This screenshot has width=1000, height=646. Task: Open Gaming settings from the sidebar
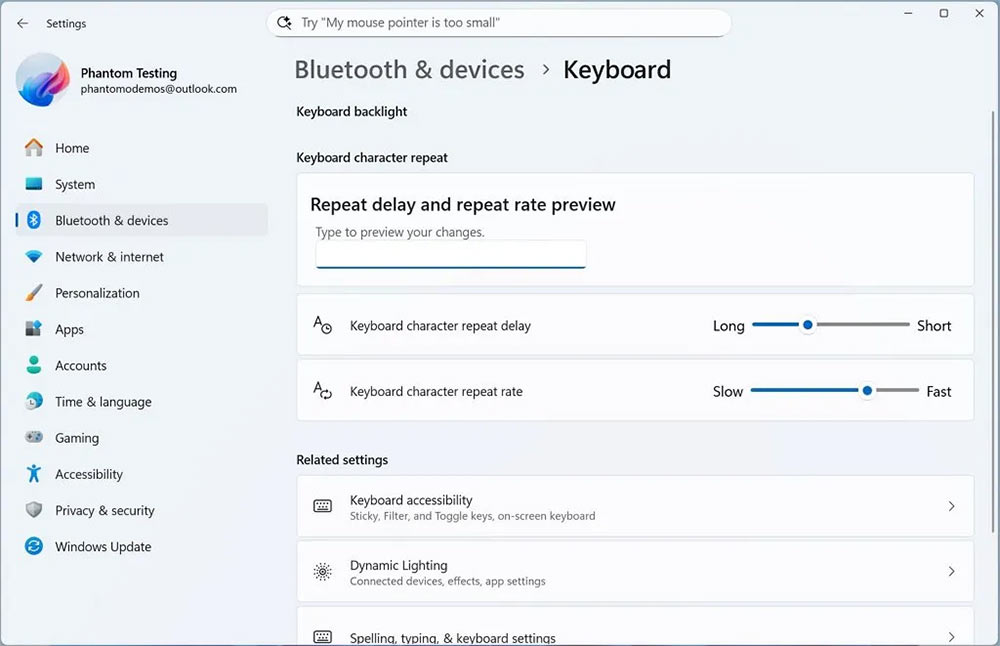(77, 438)
